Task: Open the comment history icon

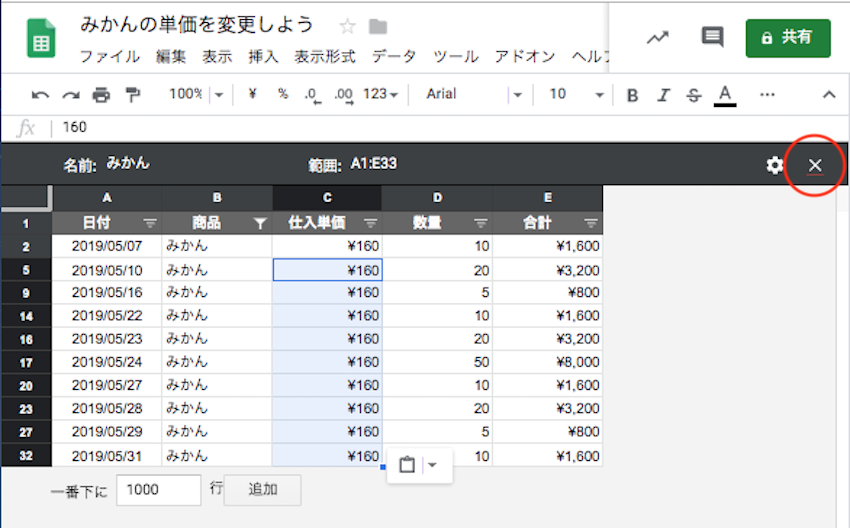Action: click(712, 37)
